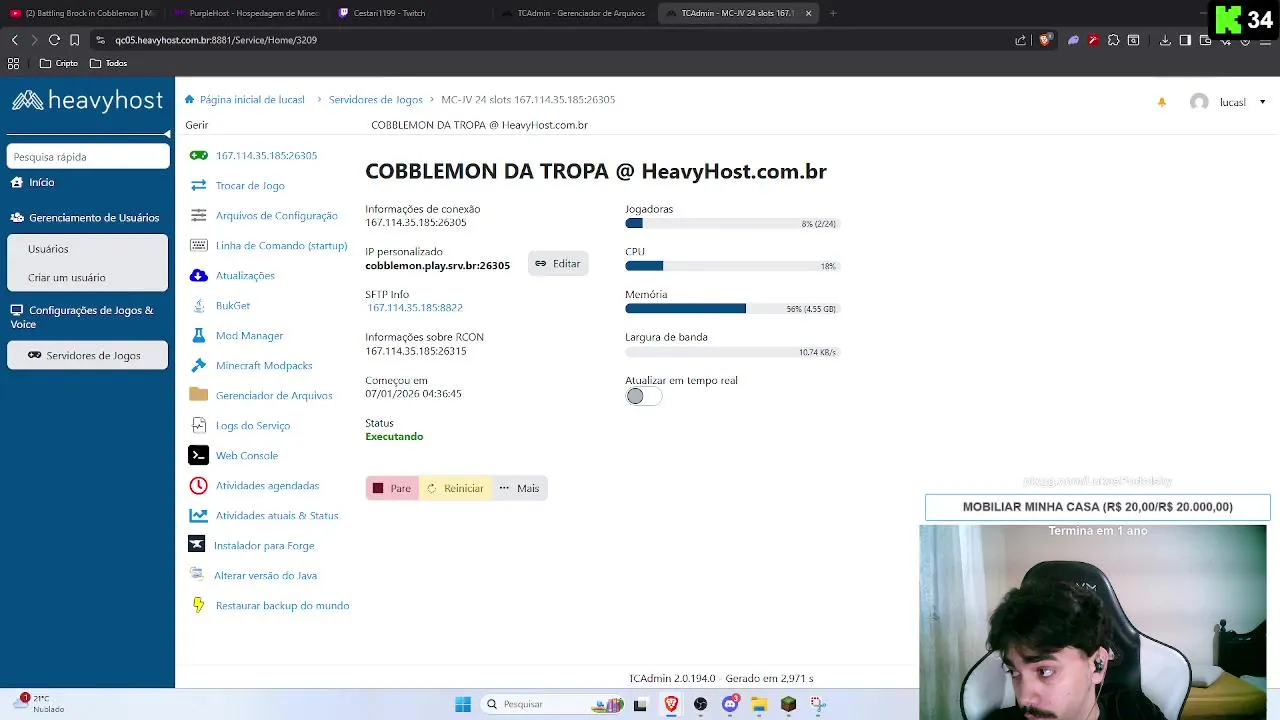Click the CPU usage progress bar
The height and width of the screenshot is (720, 1280).
click(732, 266)
